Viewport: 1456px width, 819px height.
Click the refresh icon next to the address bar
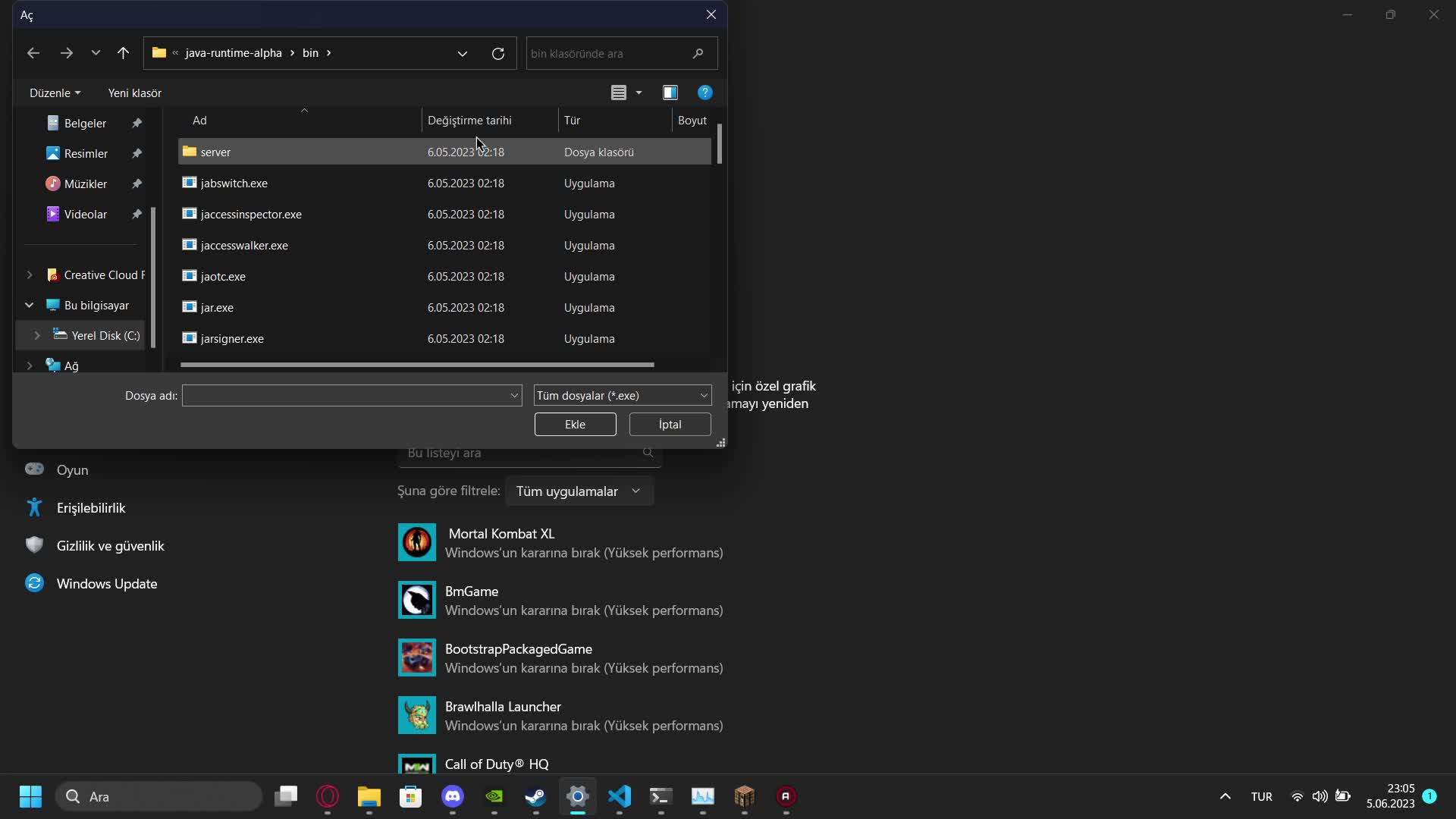click(498, 53)
